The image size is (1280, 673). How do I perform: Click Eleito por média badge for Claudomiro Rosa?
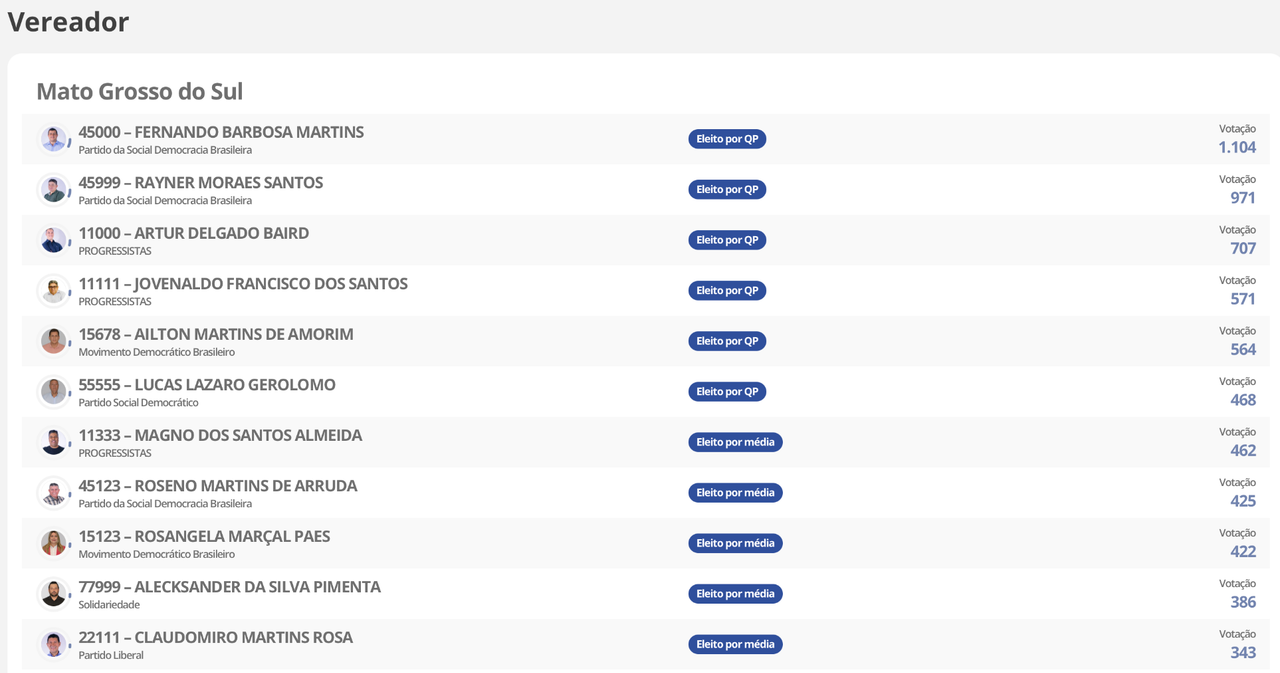tap(735, 644)
